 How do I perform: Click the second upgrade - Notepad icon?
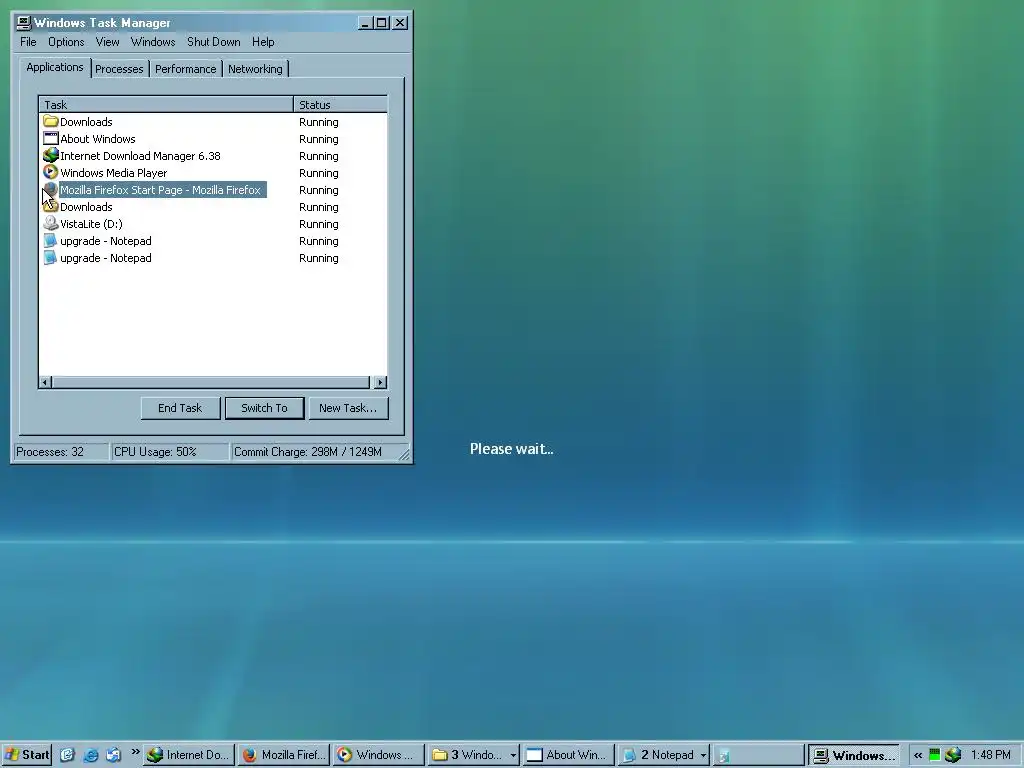tap(50, 257)
